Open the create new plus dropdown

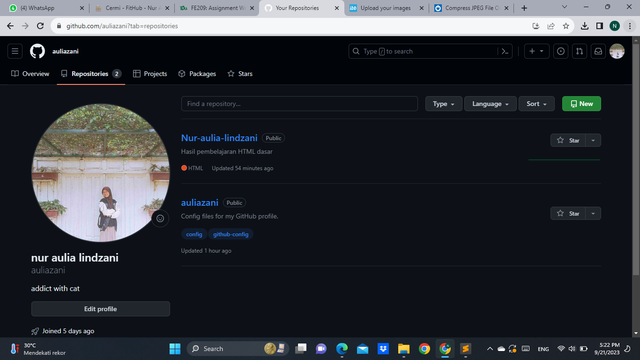[x=536, y=51]
